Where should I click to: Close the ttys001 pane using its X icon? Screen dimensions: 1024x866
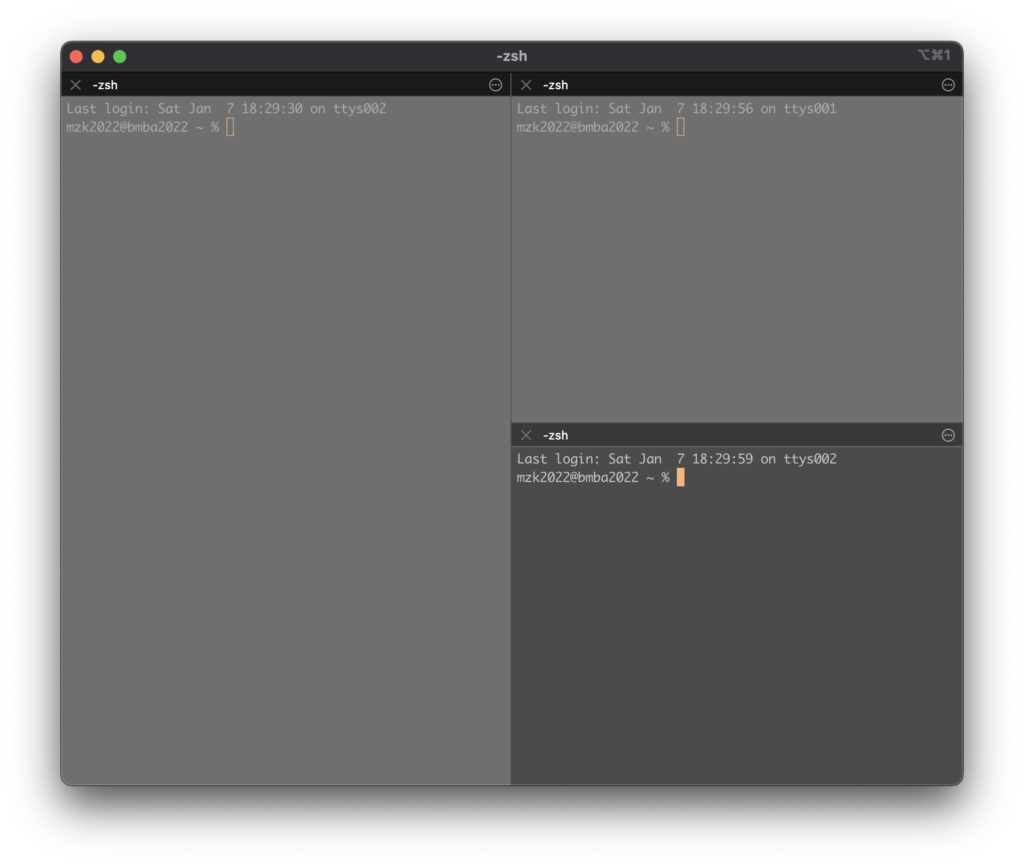526,85
